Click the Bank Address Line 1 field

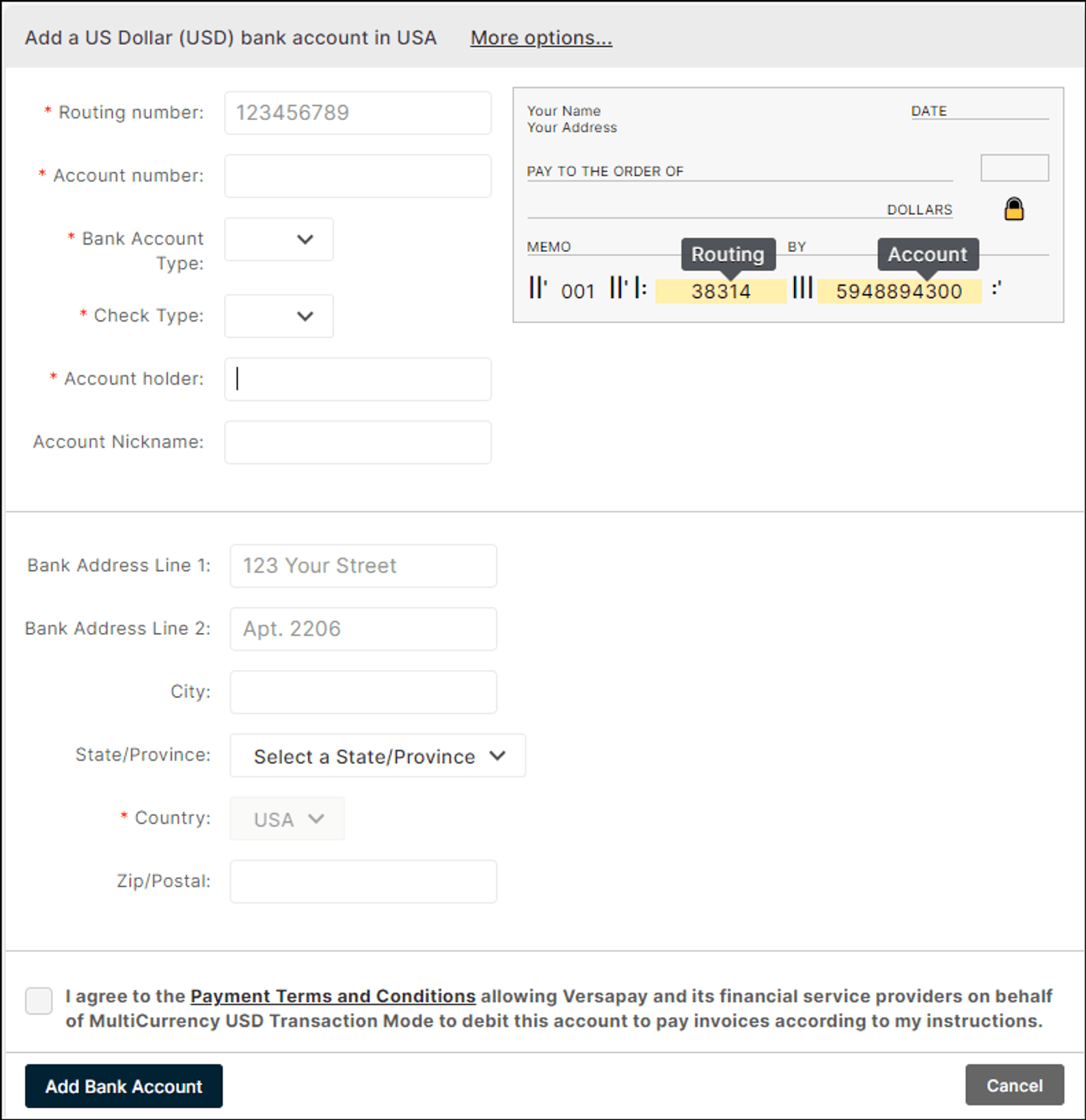pos(363,566)
